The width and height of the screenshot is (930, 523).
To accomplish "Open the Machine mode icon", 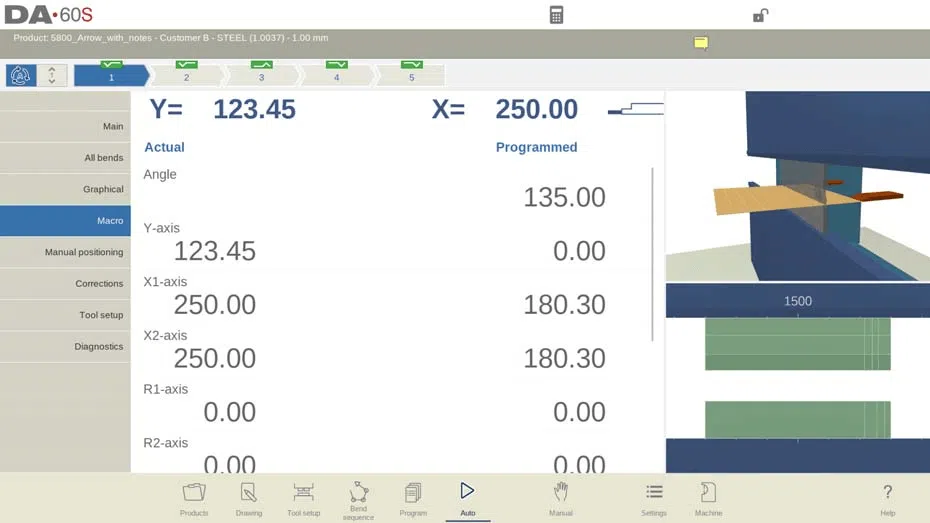I will pyautogui.click(x=708, y=499).
